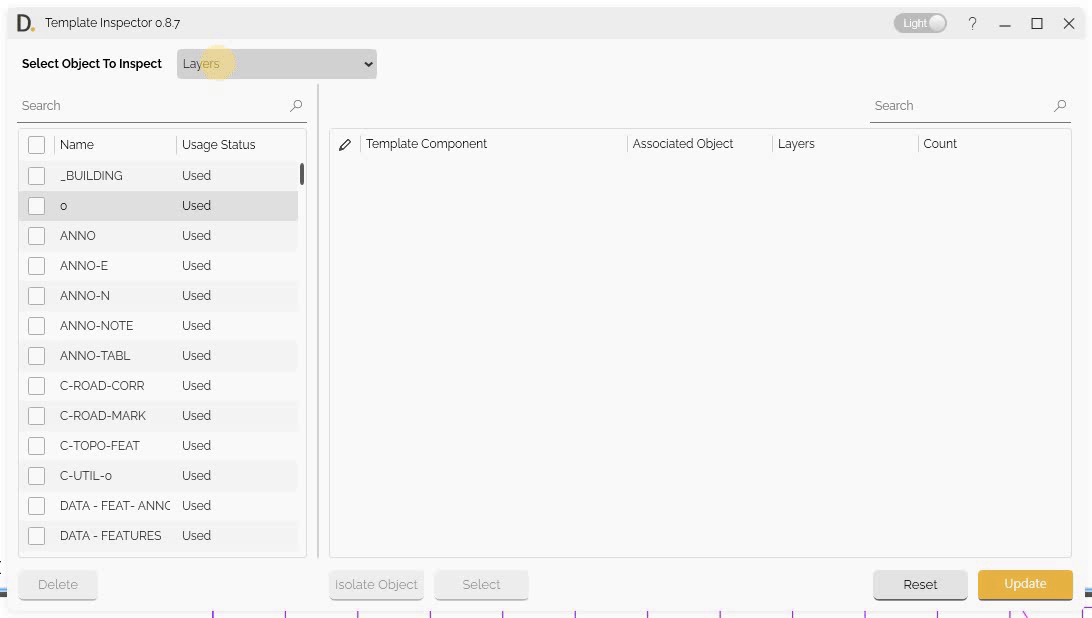Enable the ANNO-NOTE layer checkbox
Screen dimensions: 1092x618
click(x=37, y=326)
